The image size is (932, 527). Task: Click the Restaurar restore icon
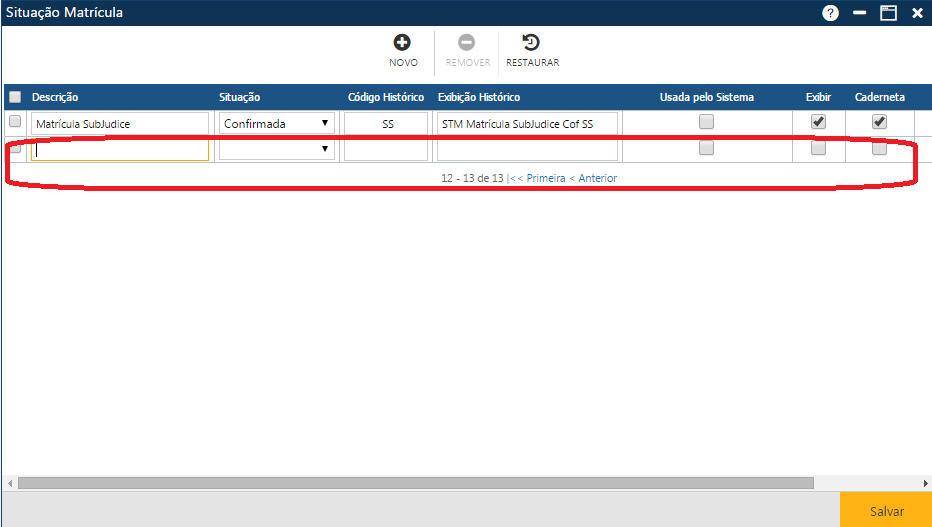[x=532, y=43]
